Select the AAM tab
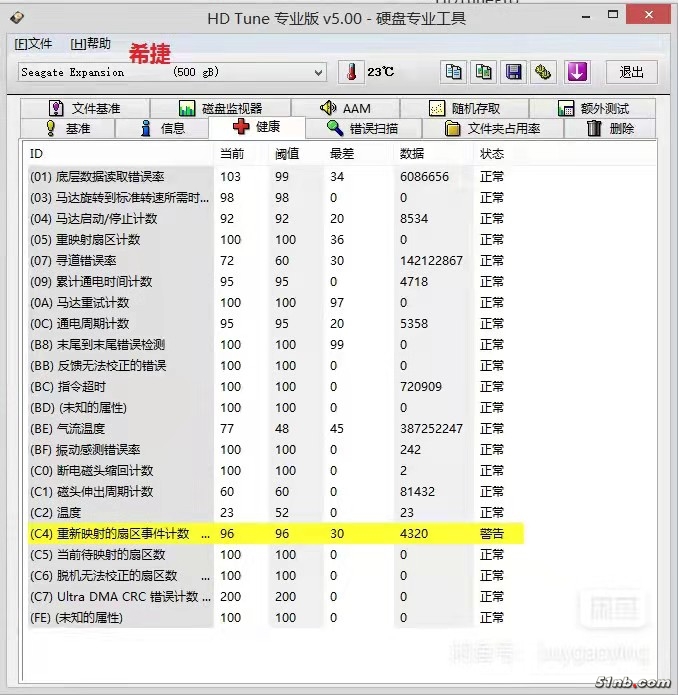Image resolution: width=678 pixels, height=695 pixels. 345,108
